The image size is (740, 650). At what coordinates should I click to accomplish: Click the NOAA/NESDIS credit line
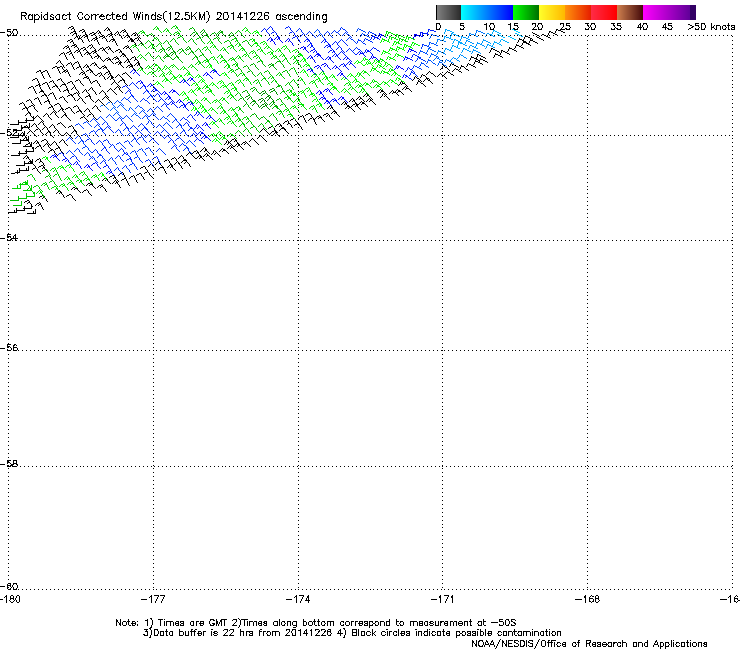coord(589,644)
